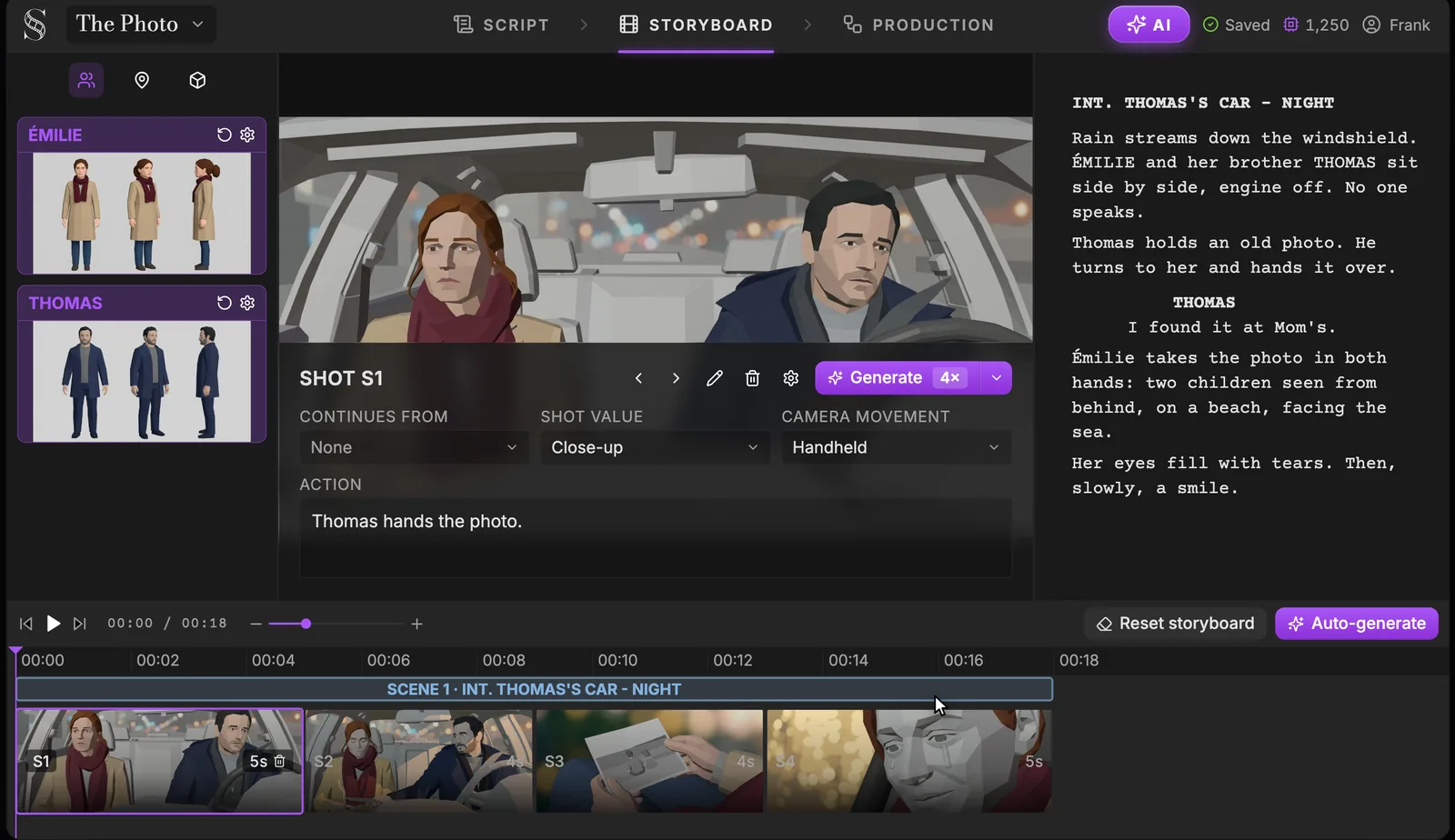
Task: Click the Generate 4× button
Action: coord(898,378)
